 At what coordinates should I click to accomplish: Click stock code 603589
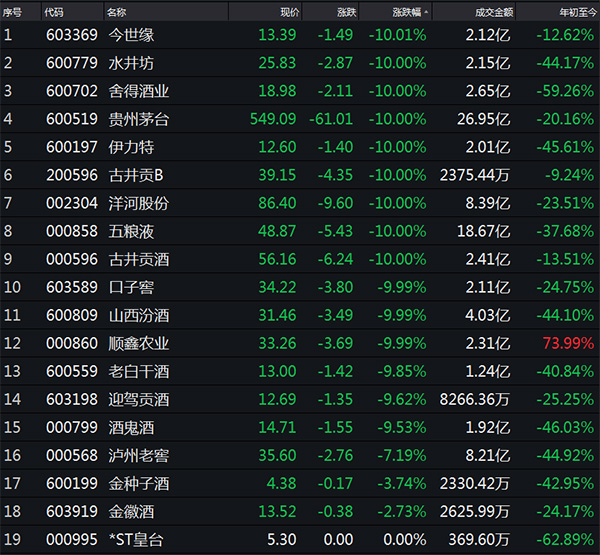pyautogui.click(x=72, y=287)
